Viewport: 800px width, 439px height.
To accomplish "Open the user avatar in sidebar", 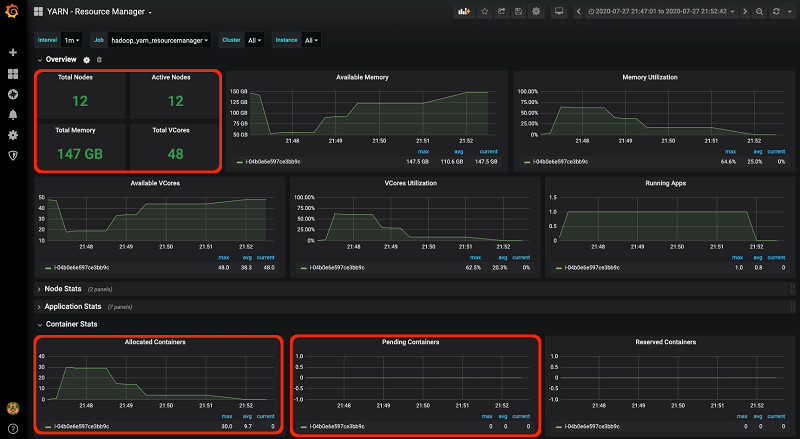I will coord(13,408).
